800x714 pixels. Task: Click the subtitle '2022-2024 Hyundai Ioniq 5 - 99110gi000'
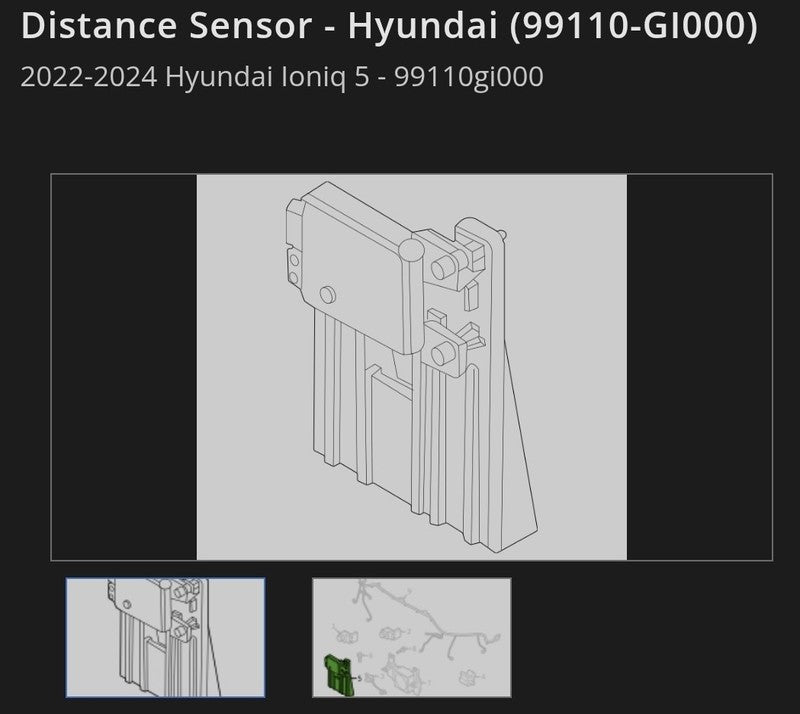click(x=282, y=78)
